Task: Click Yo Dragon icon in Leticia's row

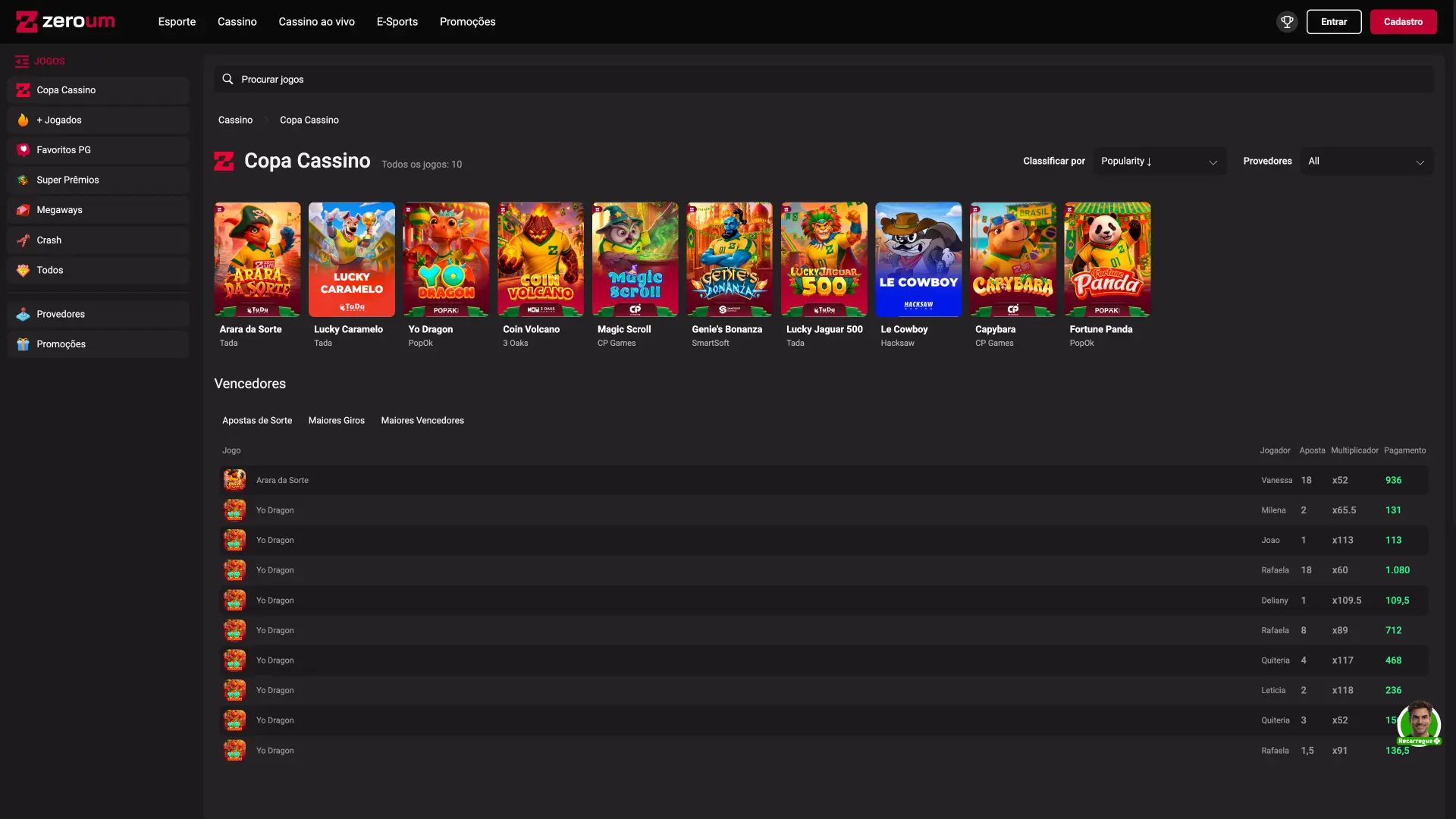Action: click(x=234, y=690)
